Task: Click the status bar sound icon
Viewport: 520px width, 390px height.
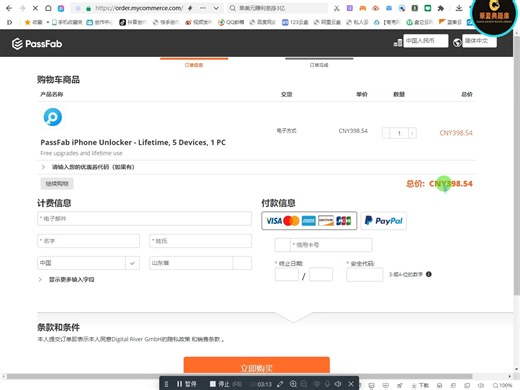Action: [x=481, y=386]
